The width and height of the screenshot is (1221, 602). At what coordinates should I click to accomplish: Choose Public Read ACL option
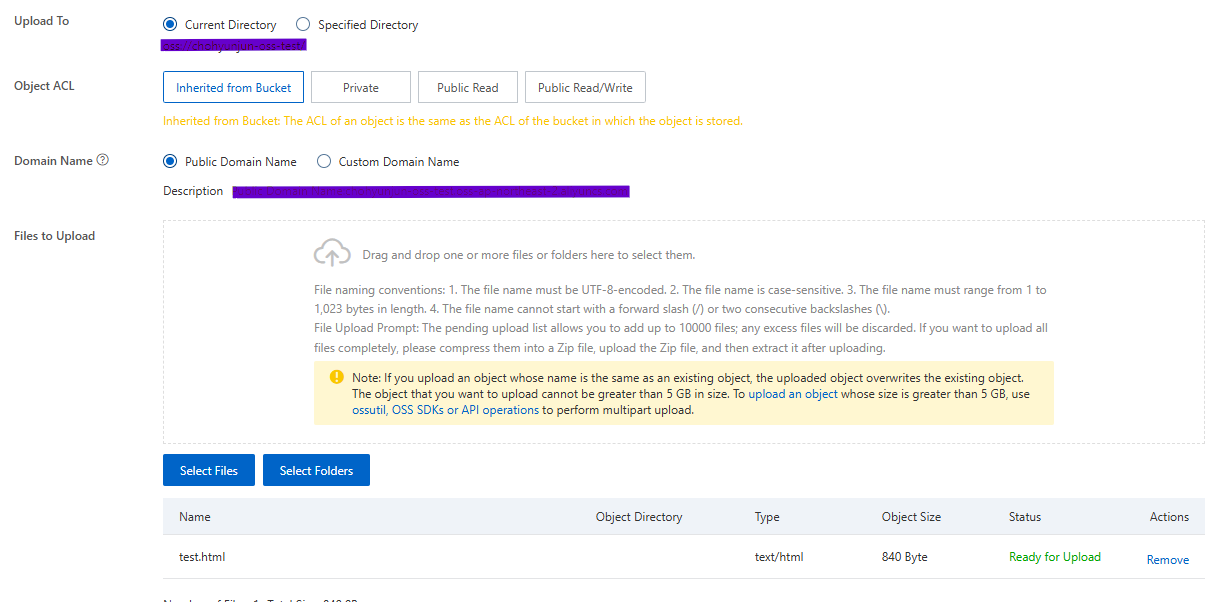pyautogui.click(x=467, y=87)
